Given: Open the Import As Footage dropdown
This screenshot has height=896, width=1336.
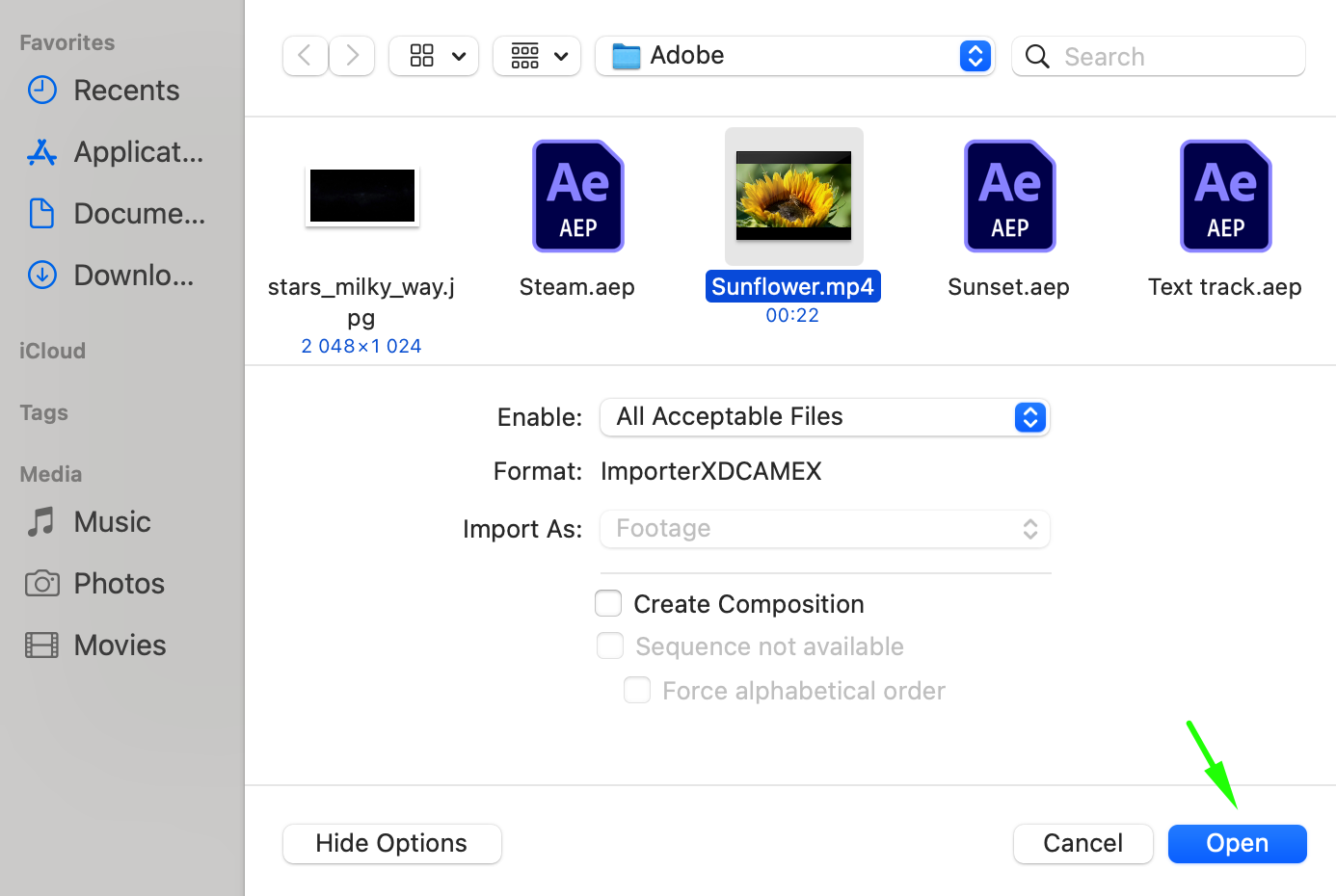Looking at the screenshot, I should tap(824, 529).
